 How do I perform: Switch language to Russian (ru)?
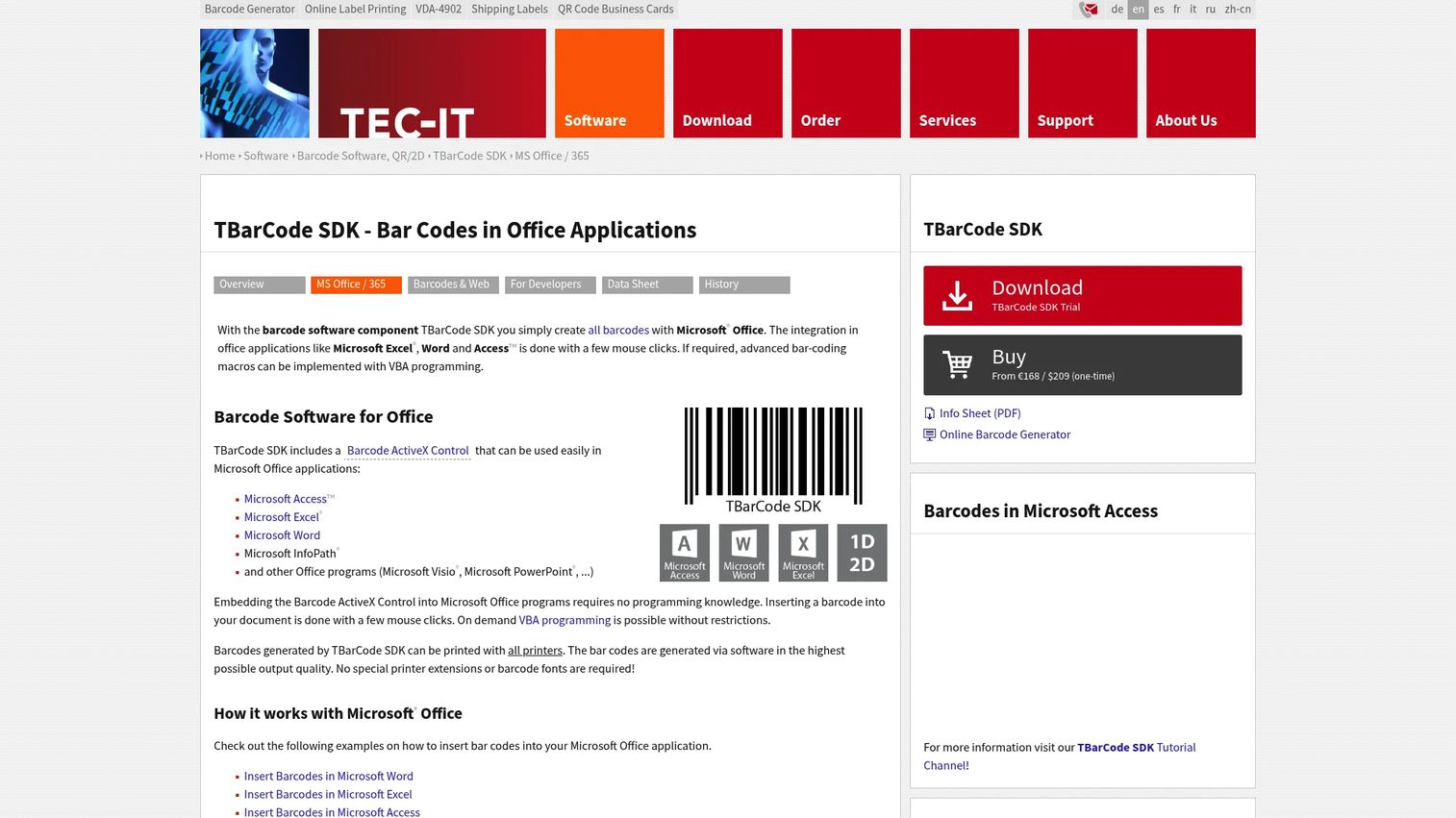point(1211,10)
